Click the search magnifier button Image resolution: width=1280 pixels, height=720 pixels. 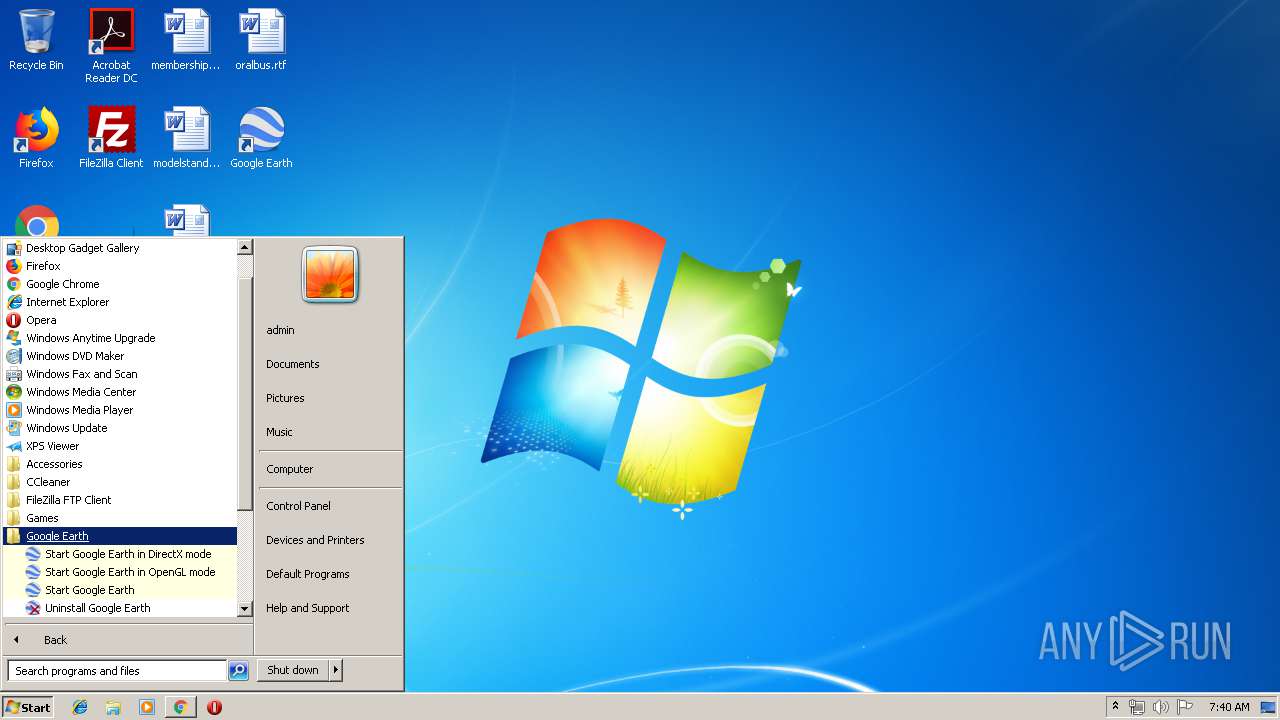coord(238,671)
